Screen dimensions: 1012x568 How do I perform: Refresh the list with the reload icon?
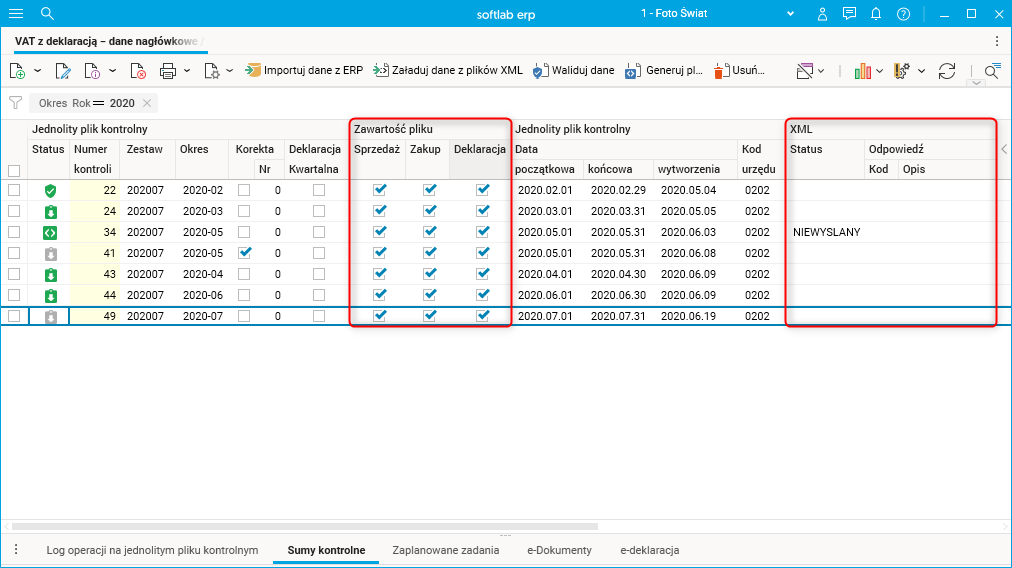tap(947, 70)
